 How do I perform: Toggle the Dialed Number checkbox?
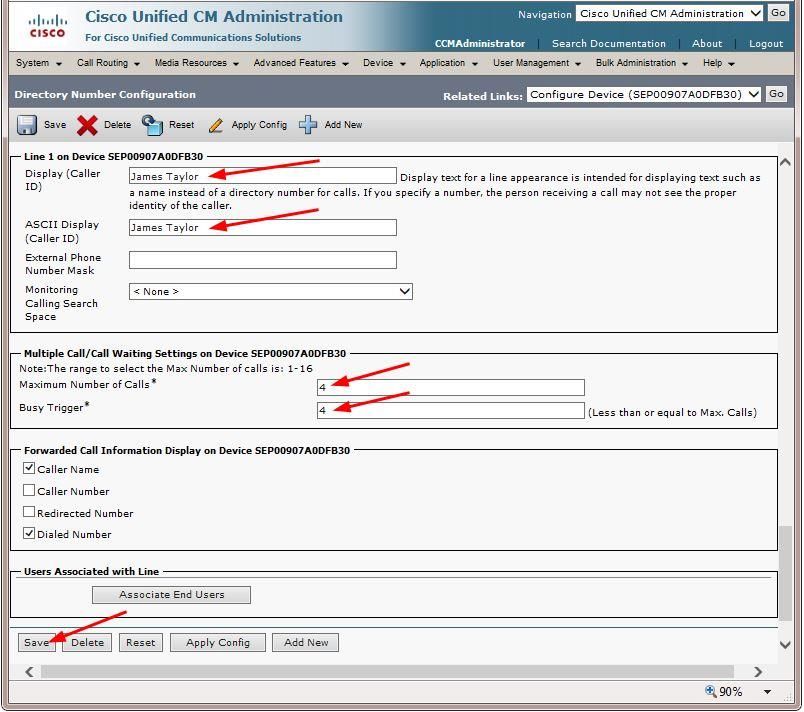pyautogui.click(x=29, y=533)
